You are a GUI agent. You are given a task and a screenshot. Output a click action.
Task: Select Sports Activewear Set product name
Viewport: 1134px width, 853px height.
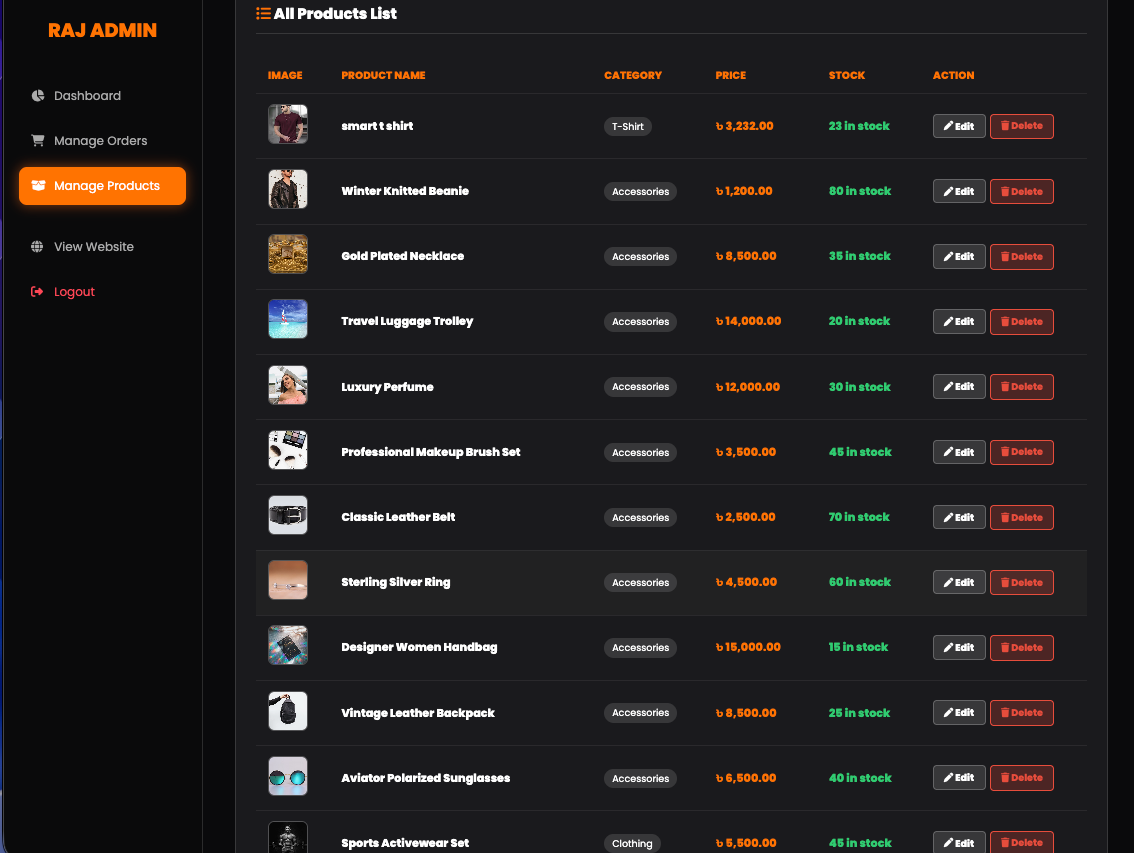pos(405,843)
